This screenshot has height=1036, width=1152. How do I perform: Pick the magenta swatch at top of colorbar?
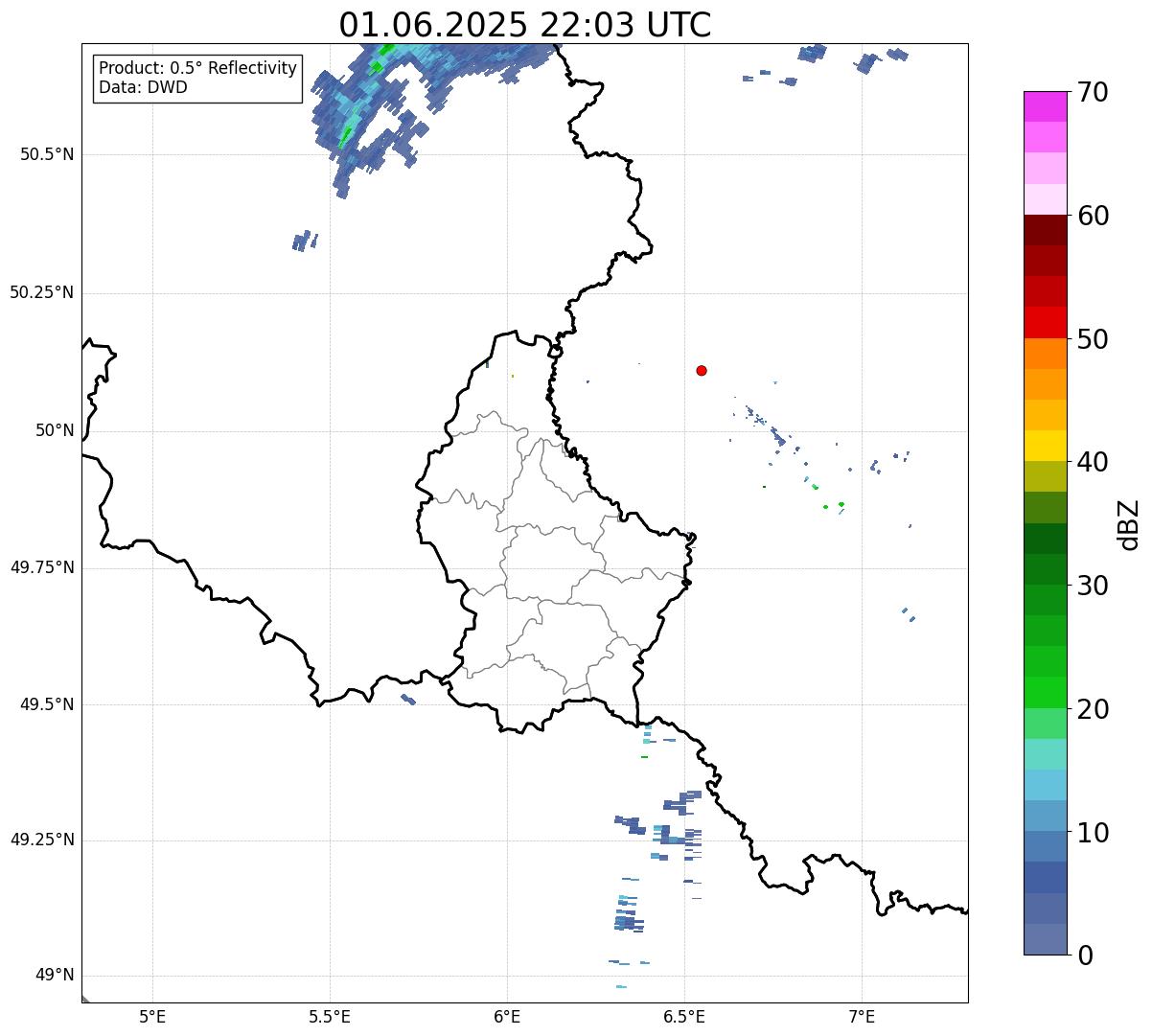[x=1046, y=106]
